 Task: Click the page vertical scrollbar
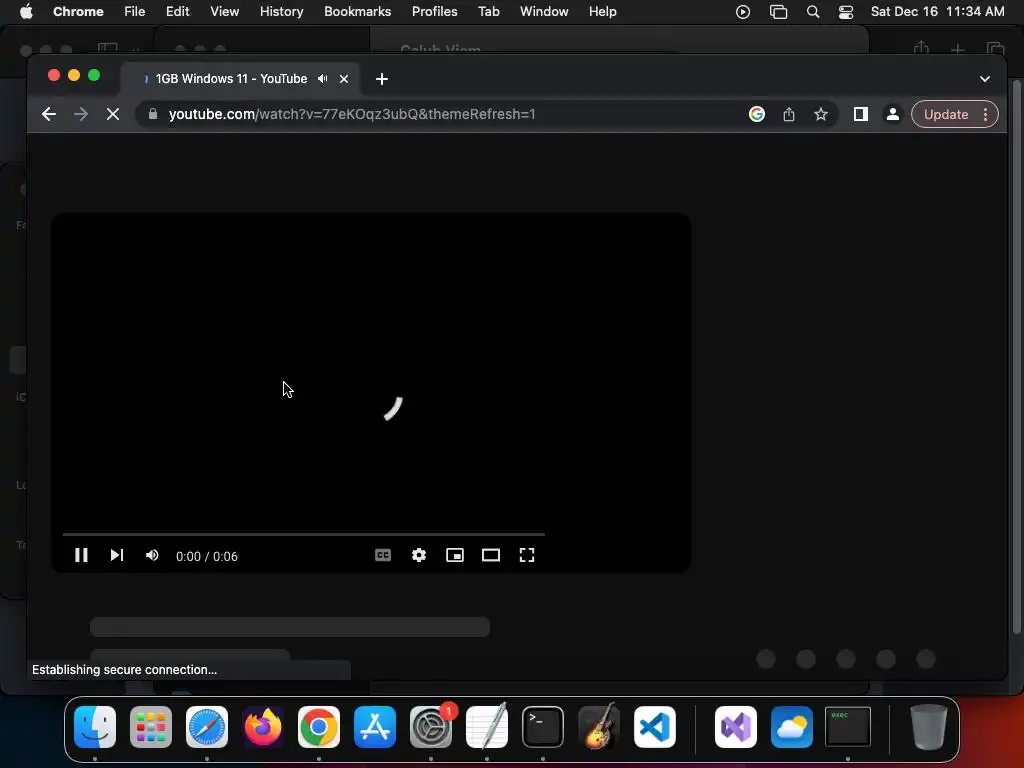tap(1016, 356)
